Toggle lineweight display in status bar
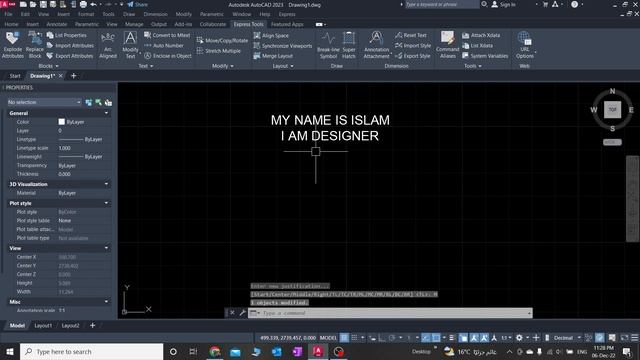640x360 pixels. coord(451,338)
